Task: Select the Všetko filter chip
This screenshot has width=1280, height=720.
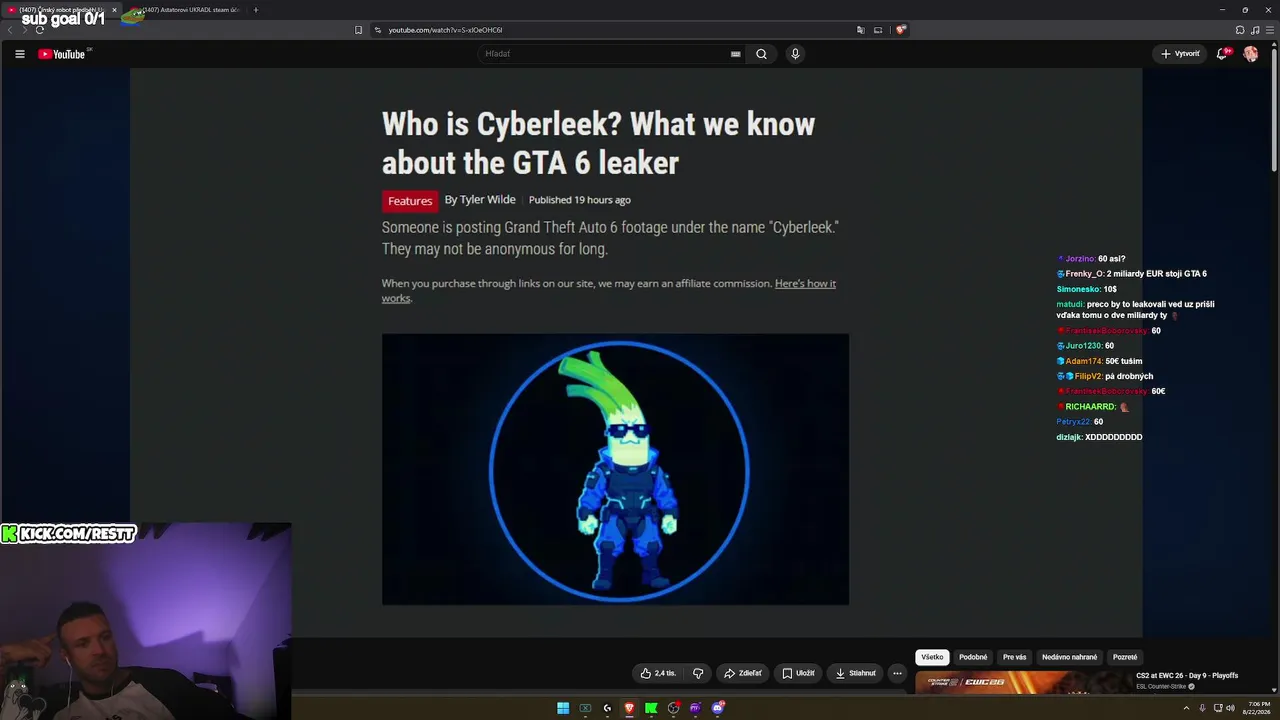Action: [932, 657]
